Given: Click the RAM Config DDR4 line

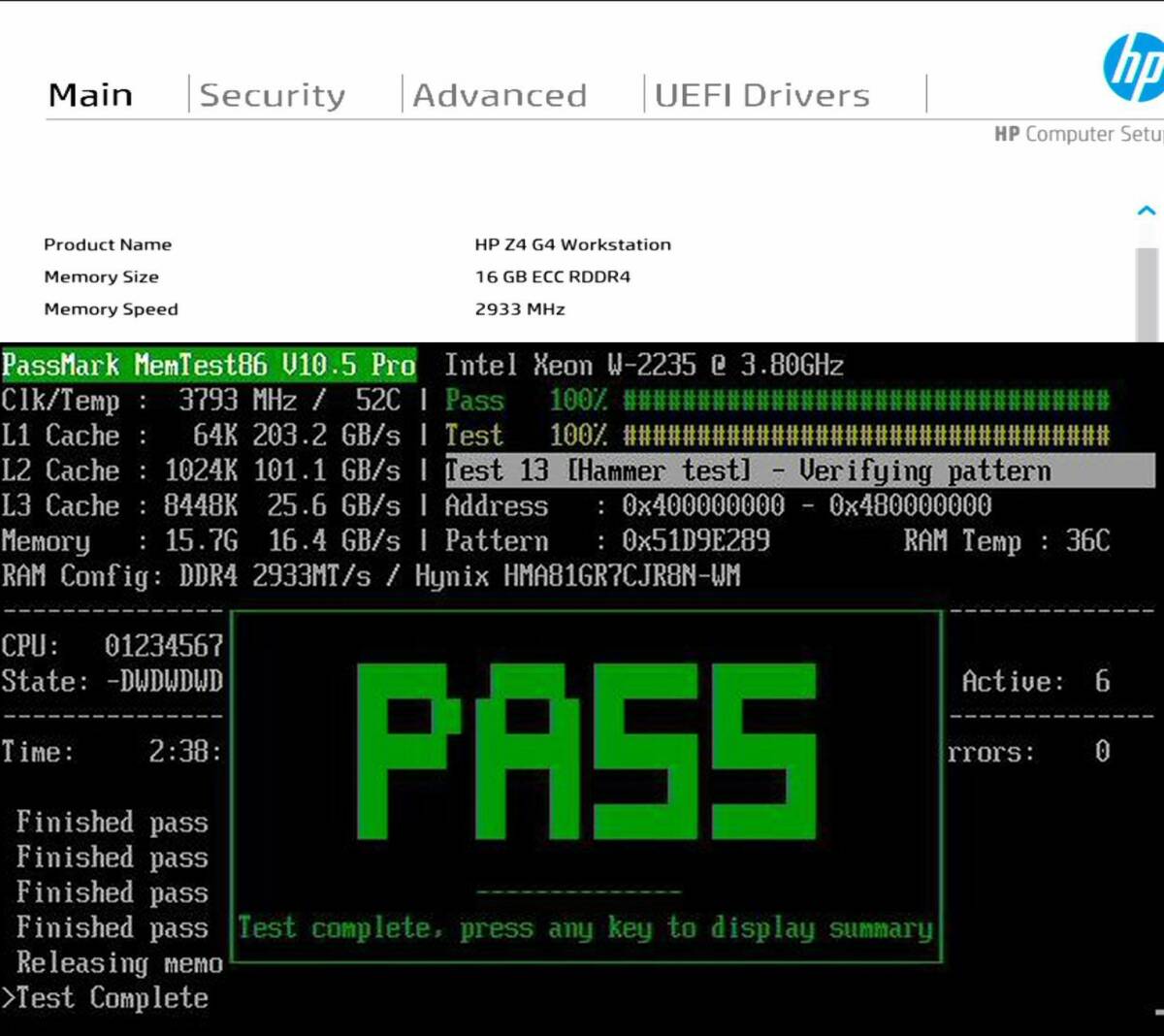Looking at the screenshot, I should pyautogui.click(x=371, y=576).
